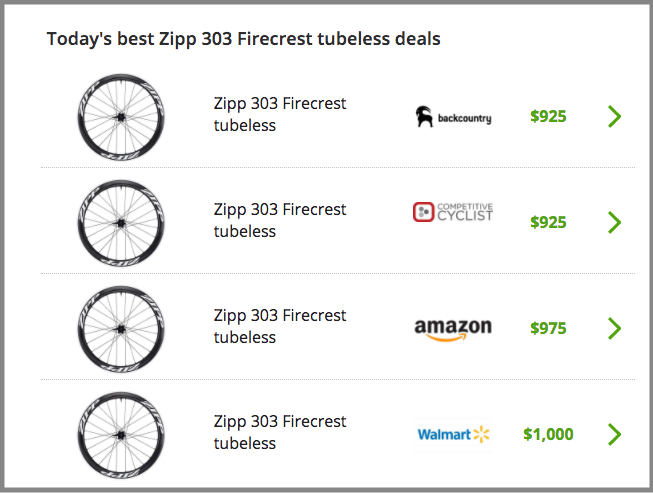Open Zipp 303 Firecrest title in Backcountry row
653x493 pixels.
click(x=279, y=114)
